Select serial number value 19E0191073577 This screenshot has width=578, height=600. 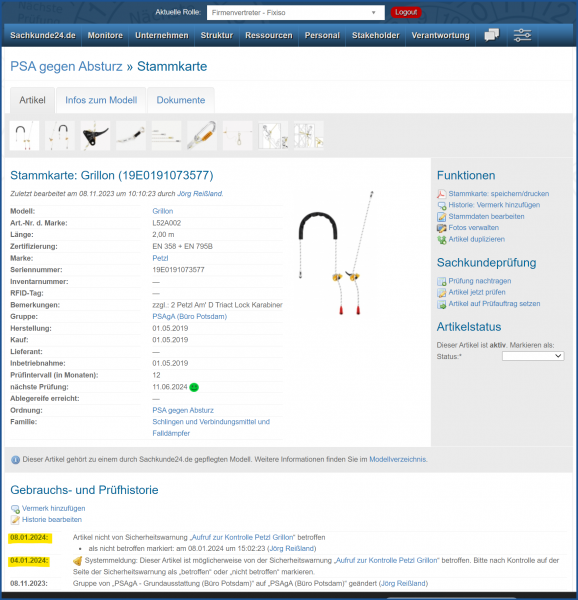click(x=178, y=270)
